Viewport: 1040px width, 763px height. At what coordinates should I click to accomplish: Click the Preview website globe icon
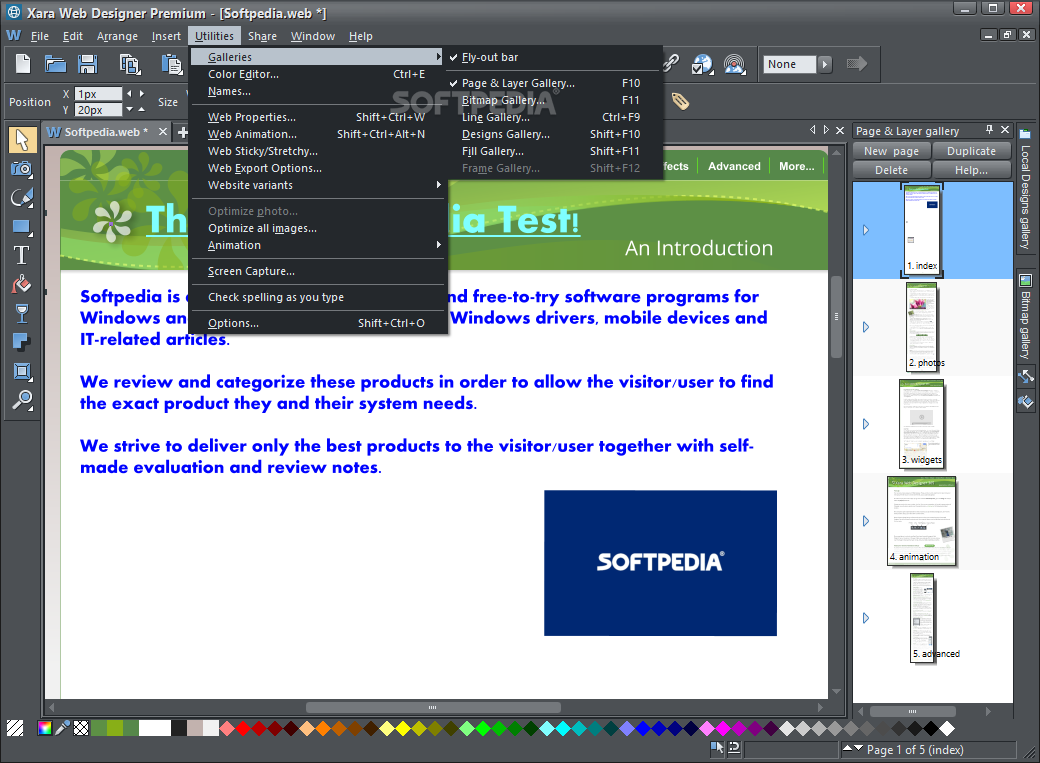point(702,64)
